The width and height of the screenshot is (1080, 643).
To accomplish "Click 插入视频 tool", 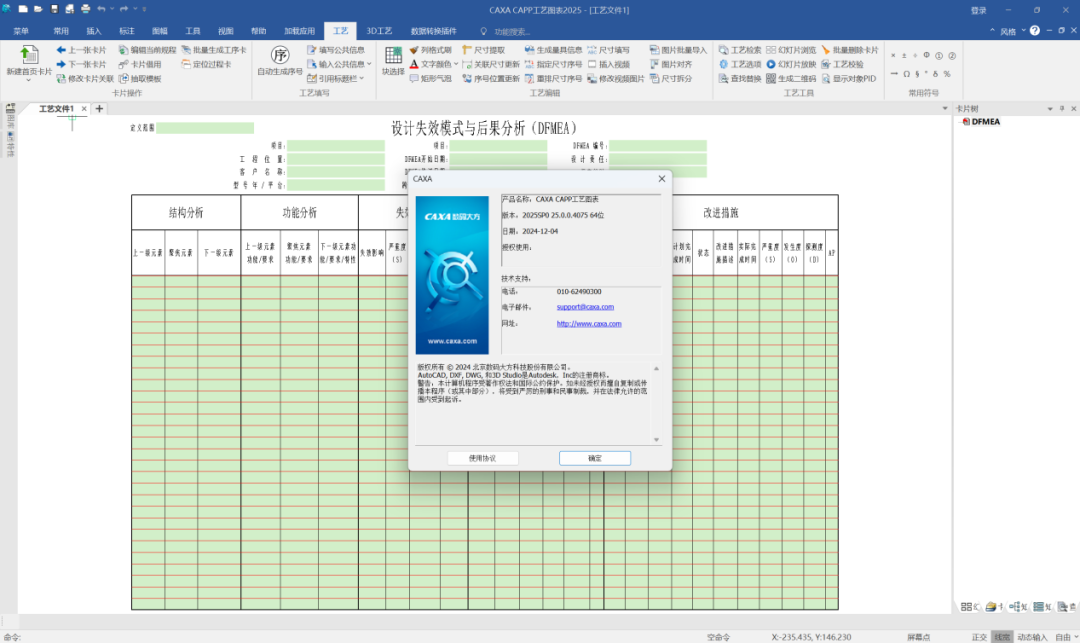I will tap(608, 64).
